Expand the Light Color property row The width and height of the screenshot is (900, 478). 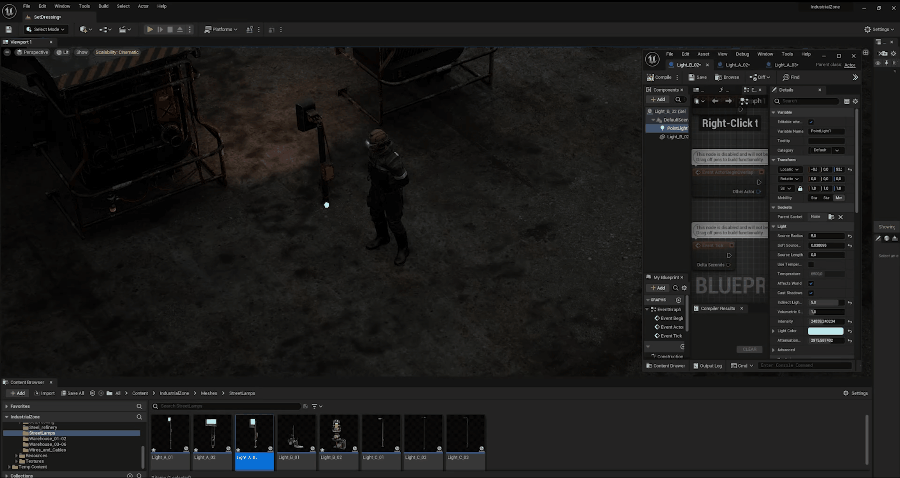774,331
